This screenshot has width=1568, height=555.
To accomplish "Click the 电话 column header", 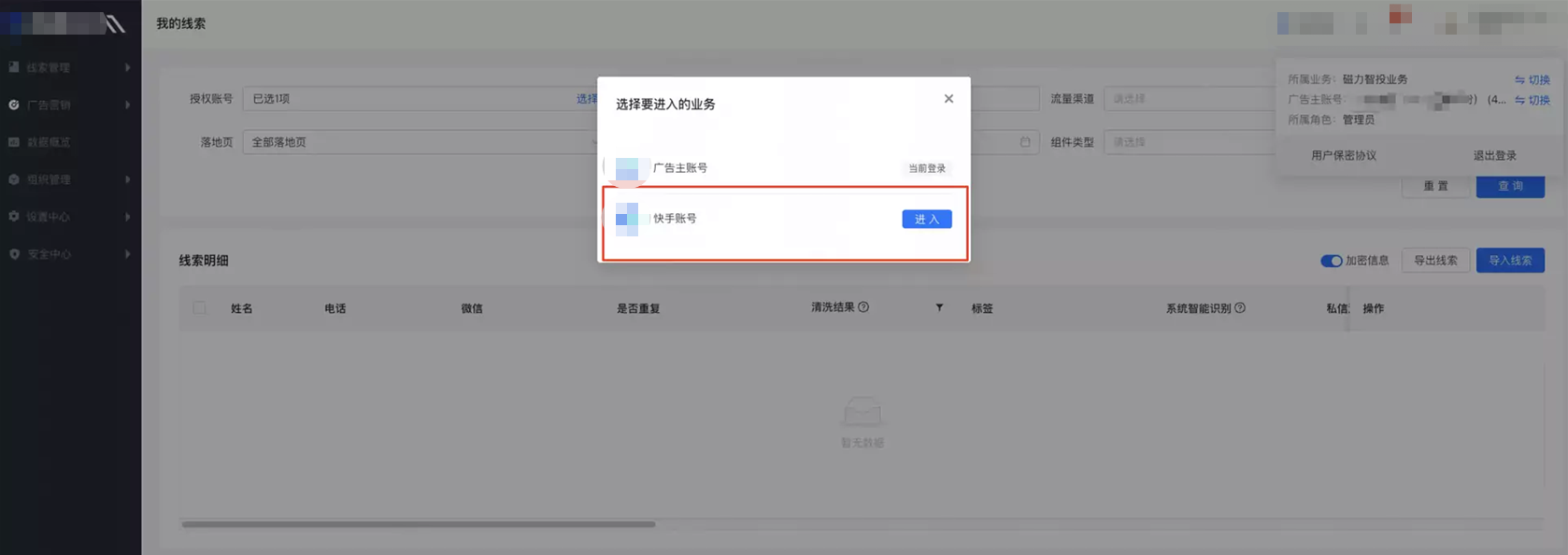I will pyautogui.click(x=335, y=308).
